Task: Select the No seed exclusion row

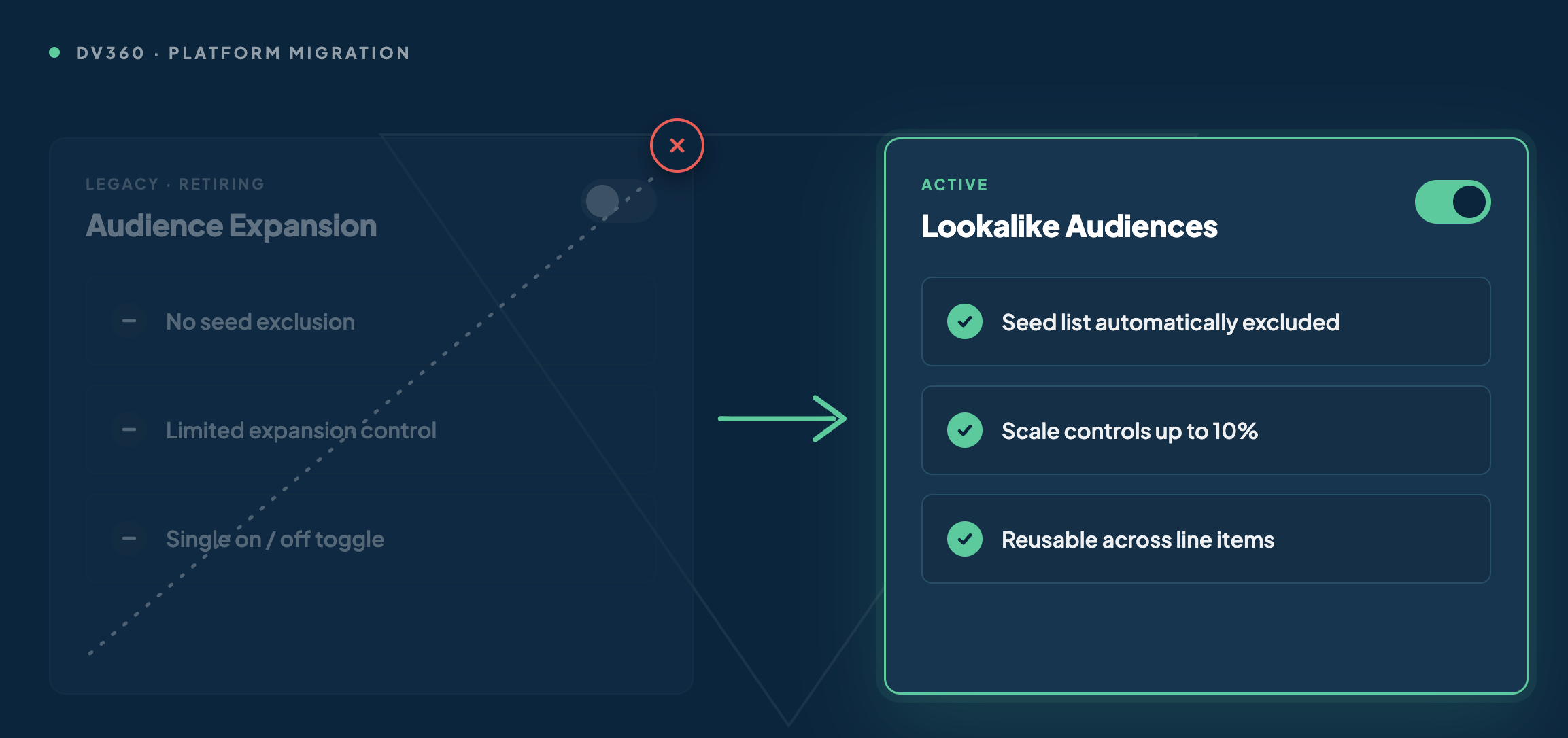Action: (371, 321)
